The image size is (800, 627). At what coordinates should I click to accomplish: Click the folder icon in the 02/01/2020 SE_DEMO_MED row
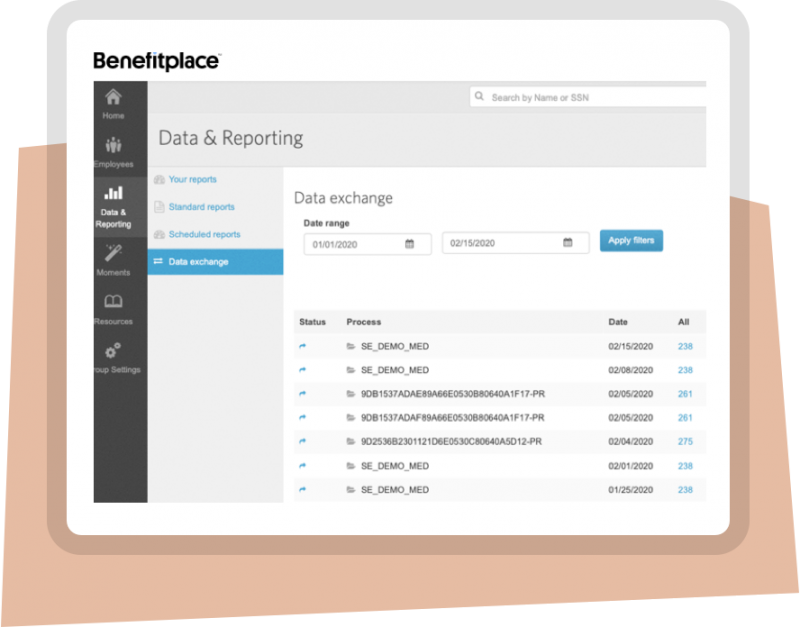[x=351, y=466]
